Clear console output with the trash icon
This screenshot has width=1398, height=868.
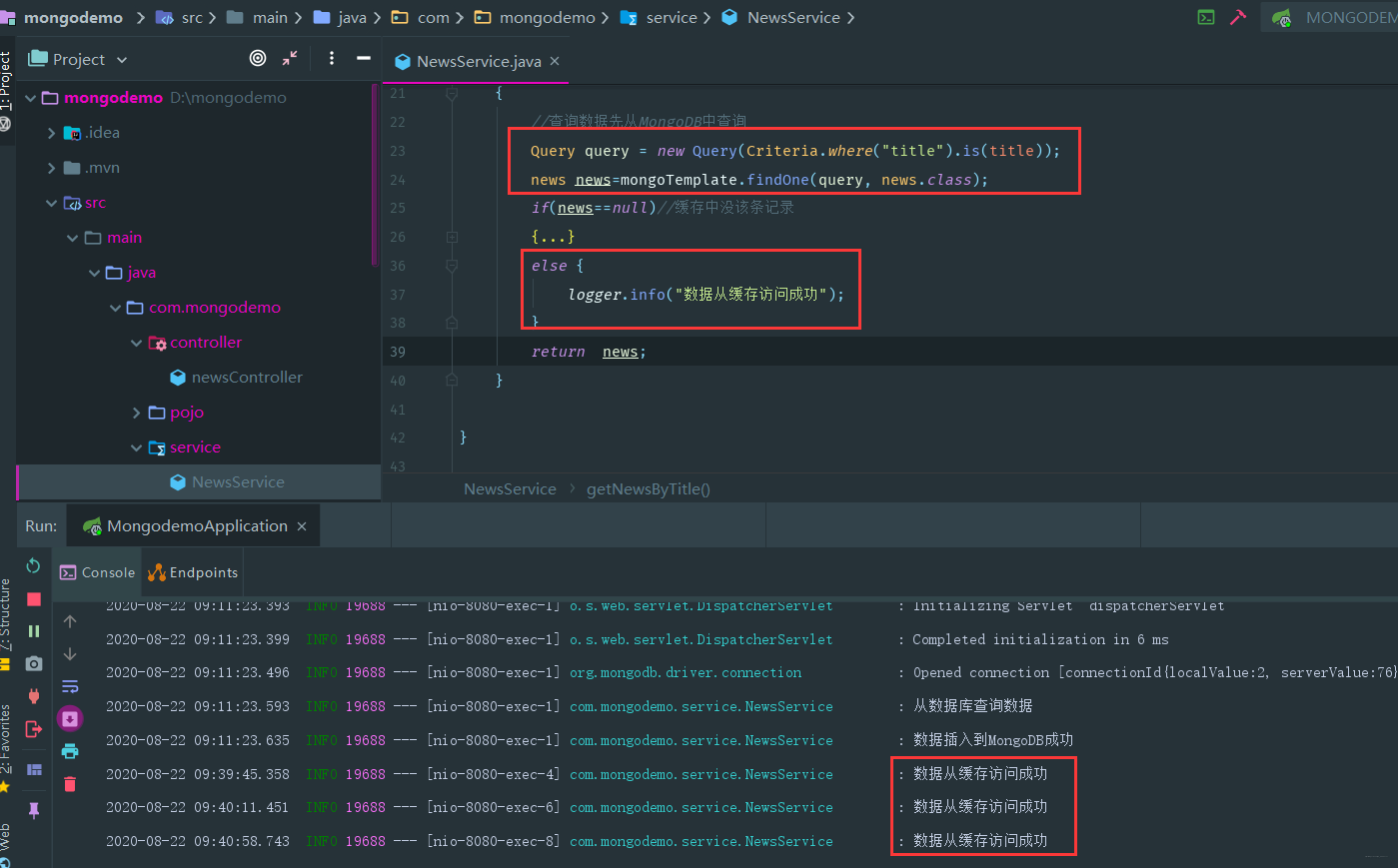click(70, 784)
